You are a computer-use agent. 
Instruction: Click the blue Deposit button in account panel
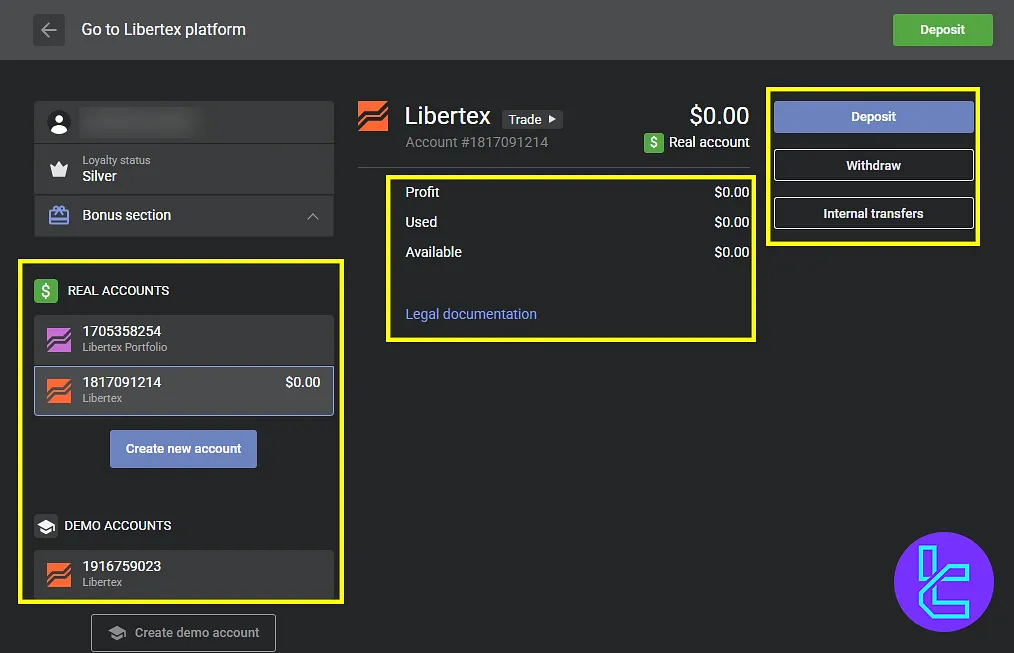(874, 117)
